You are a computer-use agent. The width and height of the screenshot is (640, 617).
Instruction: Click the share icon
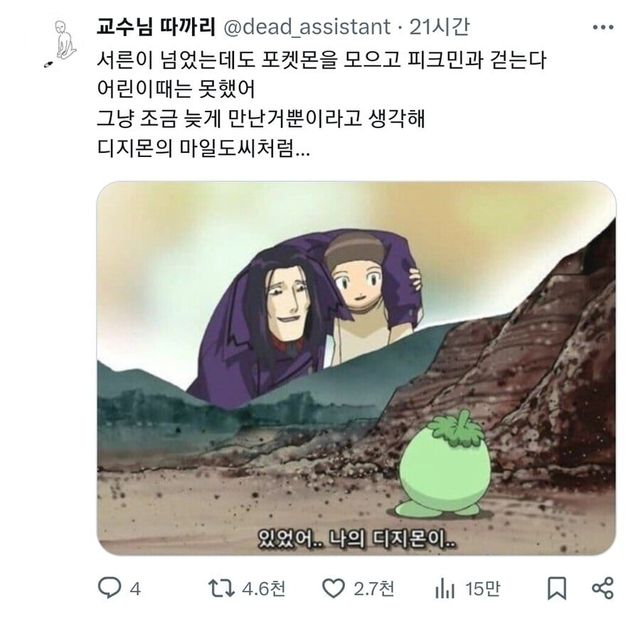603,588
